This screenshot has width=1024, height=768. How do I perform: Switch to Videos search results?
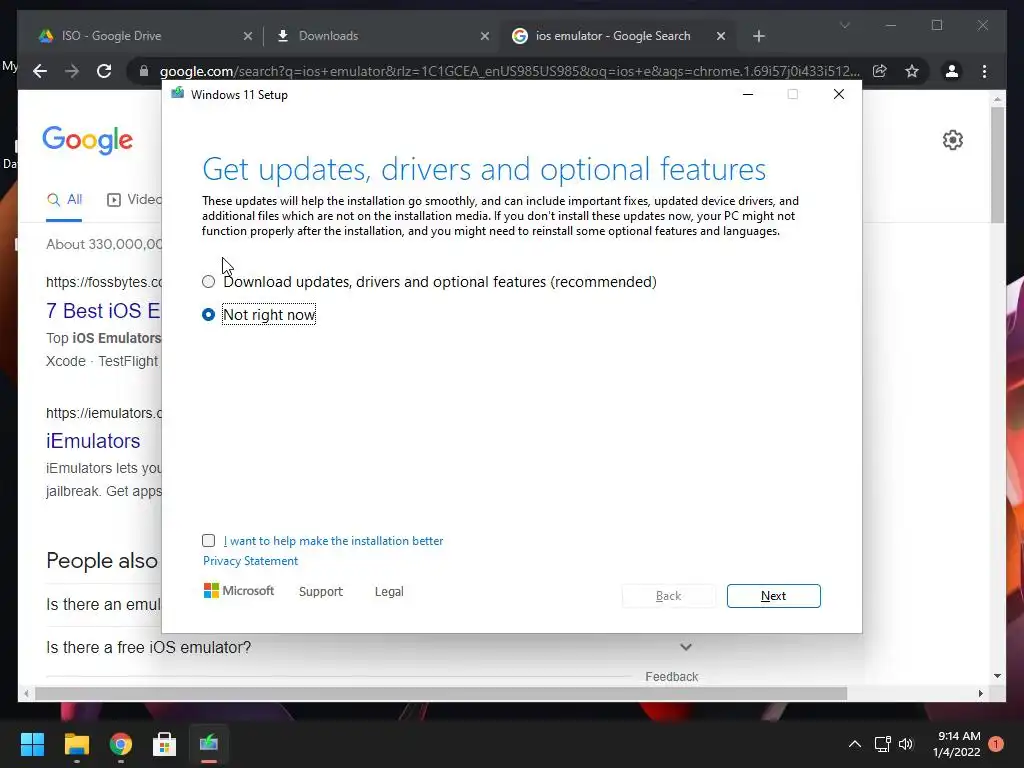(134, 200)
